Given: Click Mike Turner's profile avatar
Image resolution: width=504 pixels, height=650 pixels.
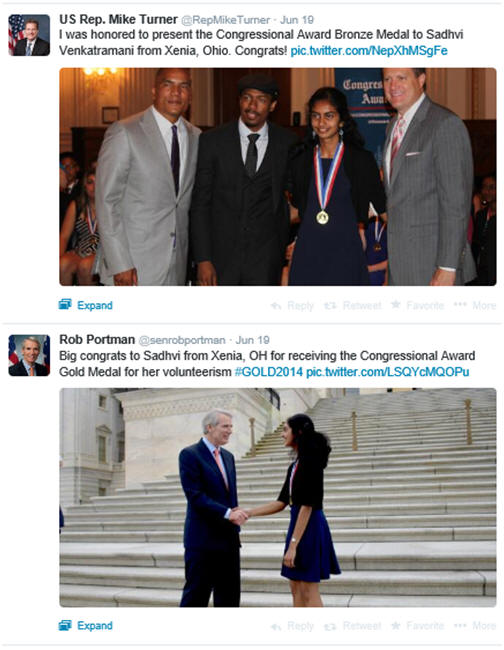Looking at the screenshot, I should (29, 35).
